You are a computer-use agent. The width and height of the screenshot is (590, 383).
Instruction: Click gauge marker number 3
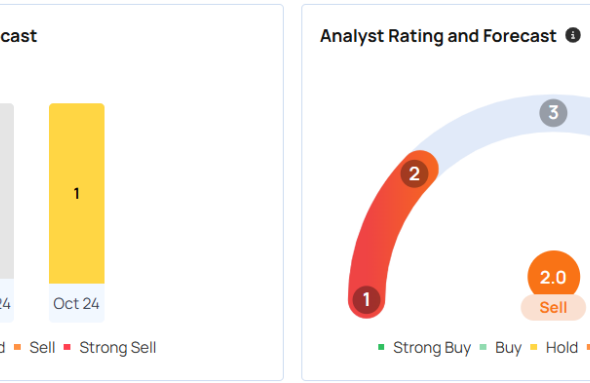pos(553,112)
